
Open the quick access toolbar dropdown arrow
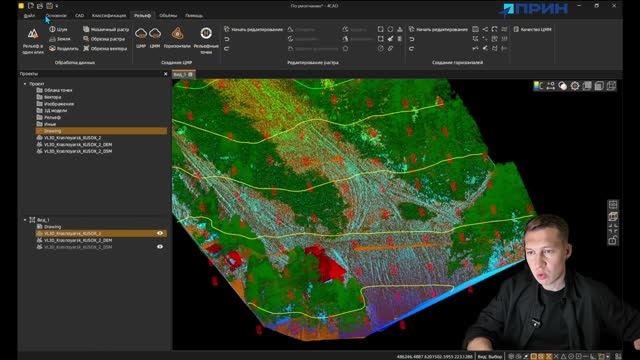pos(57,6)
